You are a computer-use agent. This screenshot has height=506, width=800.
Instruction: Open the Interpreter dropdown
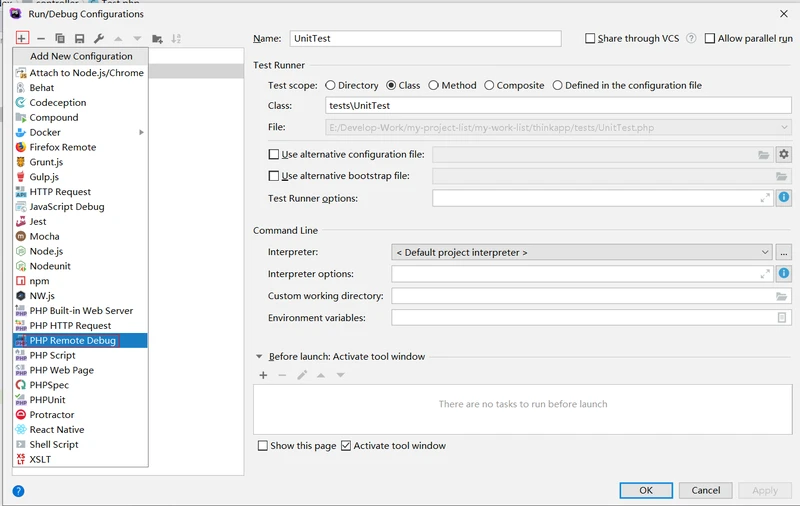pyautogui.click(x=582, y=252)
